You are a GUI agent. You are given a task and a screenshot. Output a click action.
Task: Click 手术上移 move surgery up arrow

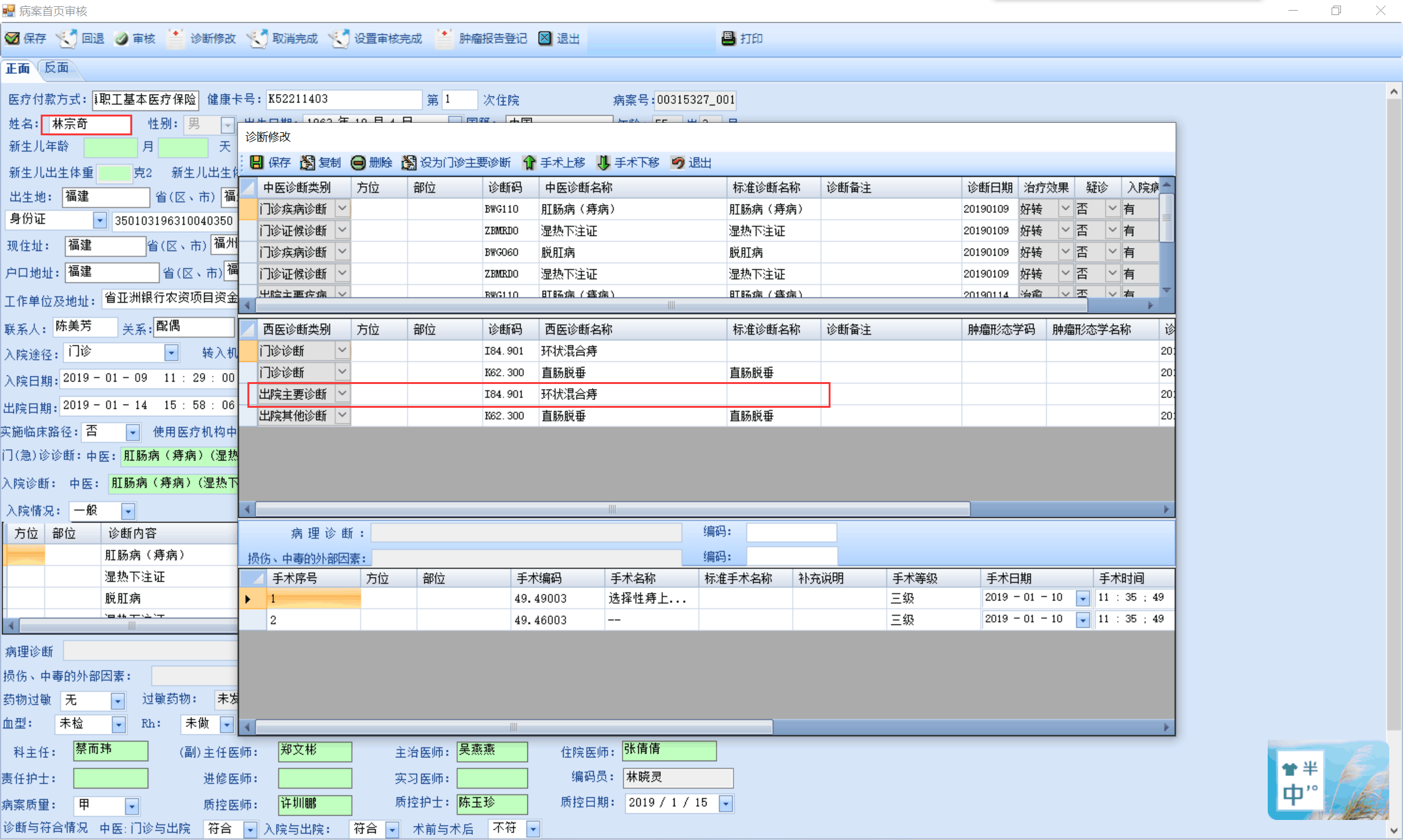click(530, 163)
